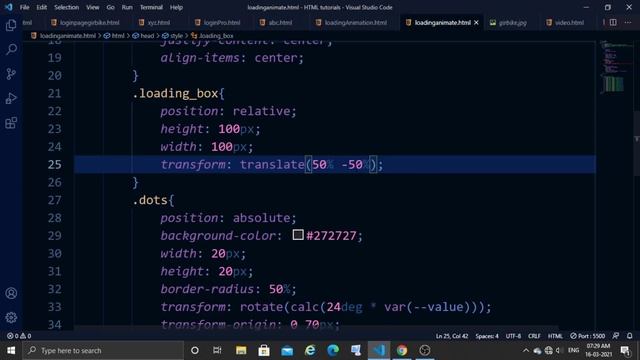Click 'position: relative;' on line 22
640x360 pixels.
(x=229, y=111)
